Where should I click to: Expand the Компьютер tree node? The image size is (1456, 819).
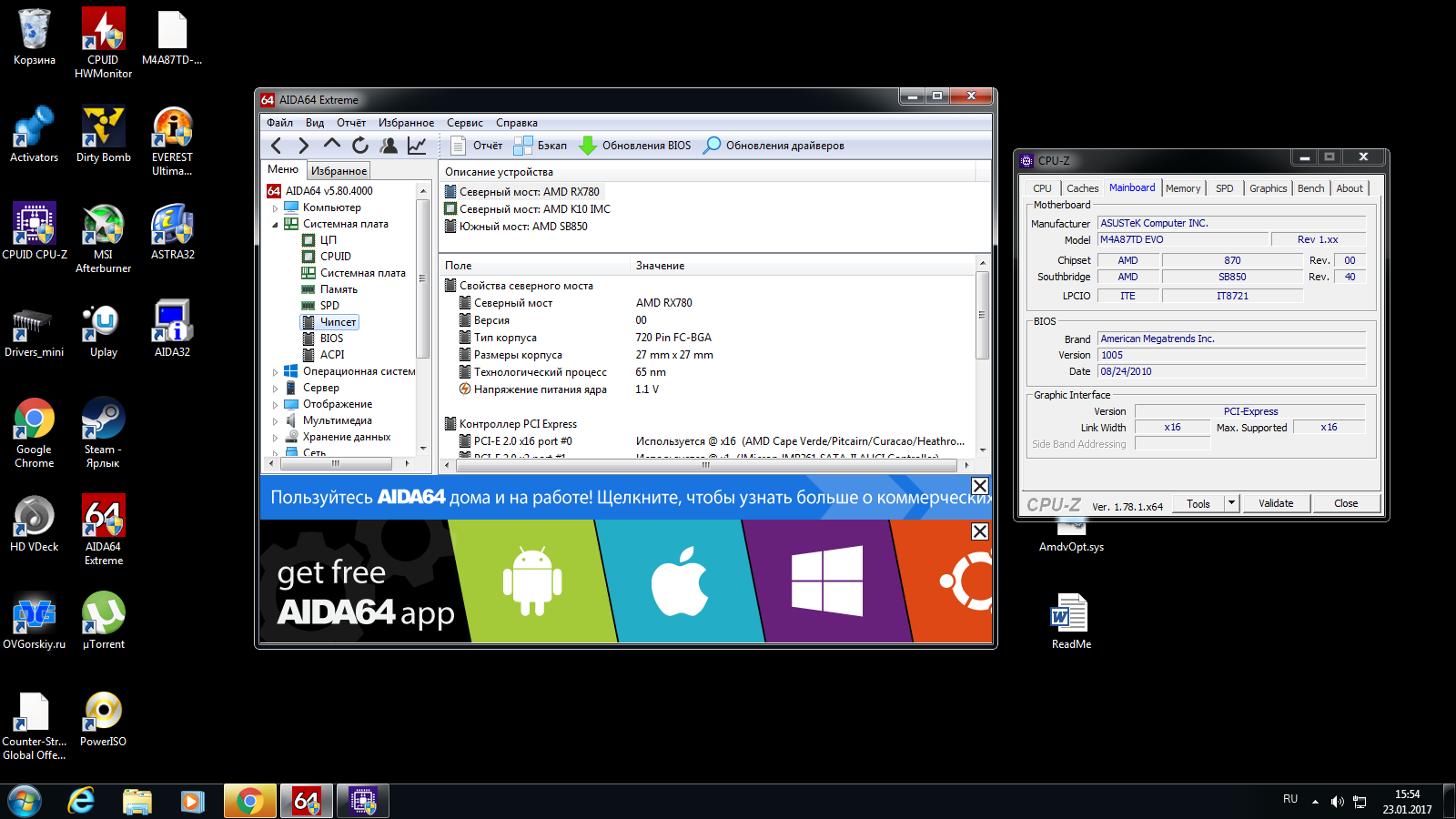pyautogui.click(x=275, y=207)
